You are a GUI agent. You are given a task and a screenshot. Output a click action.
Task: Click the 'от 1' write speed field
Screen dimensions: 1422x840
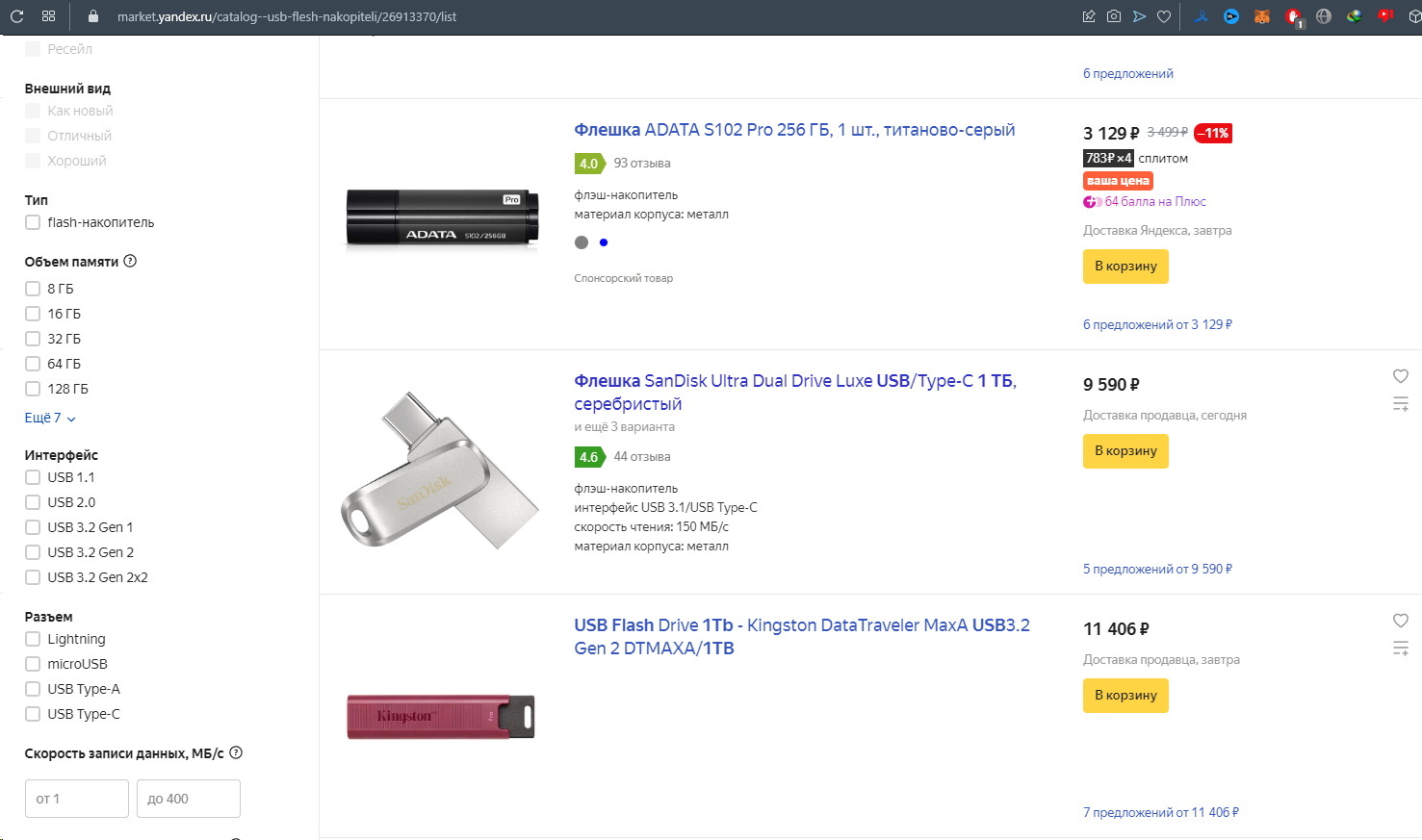click(x=76, y=799)
